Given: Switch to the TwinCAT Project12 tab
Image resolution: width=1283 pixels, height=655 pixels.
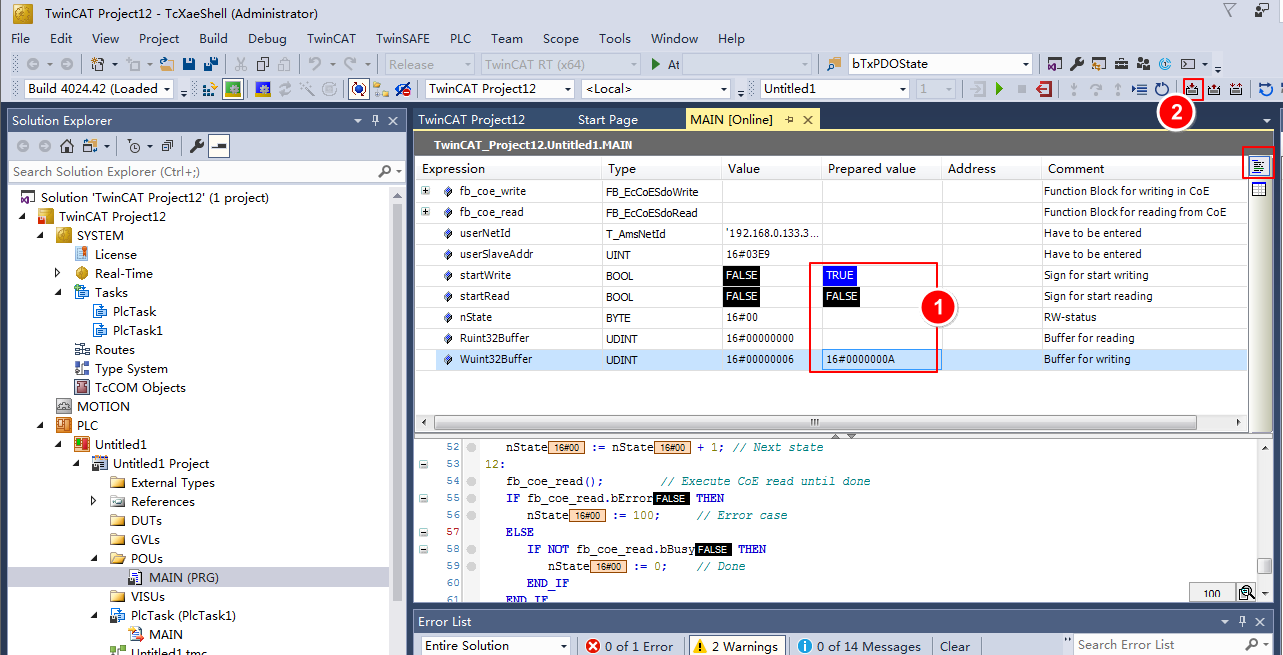Looking at the screenshot, I should coord(471,120).
